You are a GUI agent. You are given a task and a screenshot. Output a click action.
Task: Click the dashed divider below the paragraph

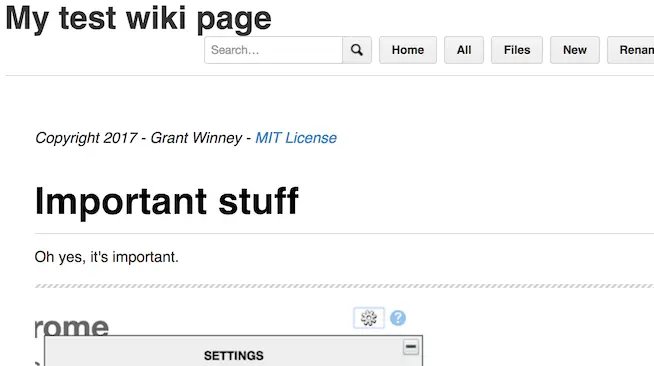click(344, 286)
